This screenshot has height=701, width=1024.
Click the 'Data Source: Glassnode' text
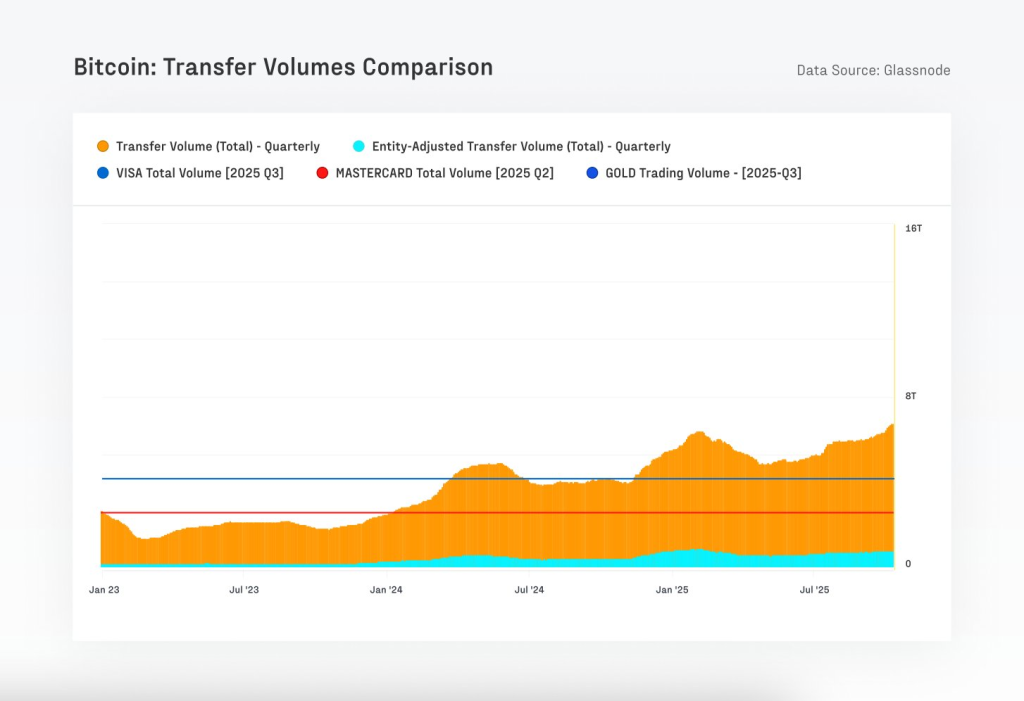(x=873, y=70)
